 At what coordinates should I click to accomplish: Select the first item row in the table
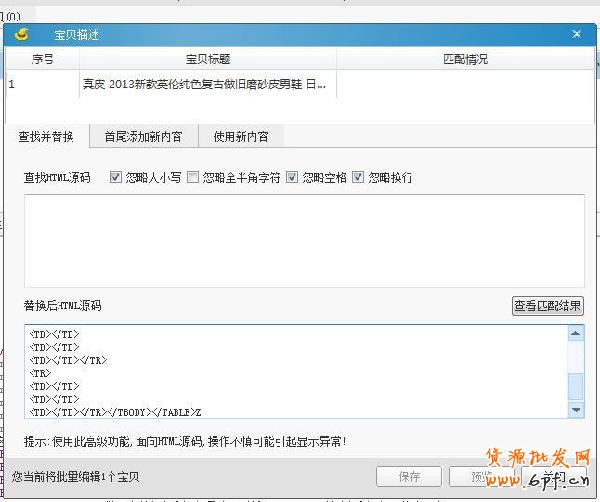[x=200, y=85]
